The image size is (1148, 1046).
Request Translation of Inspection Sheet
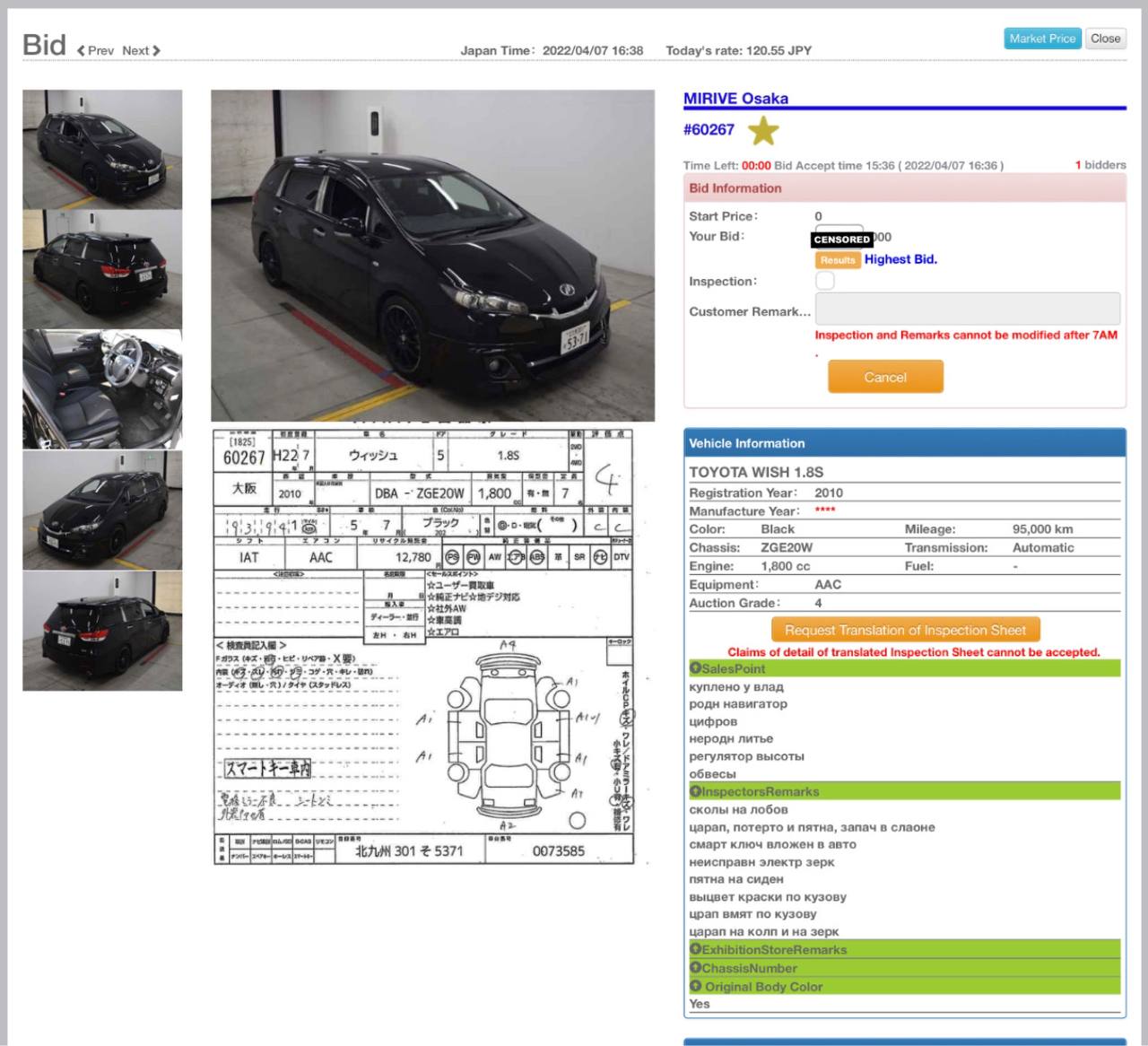(905, 630)
